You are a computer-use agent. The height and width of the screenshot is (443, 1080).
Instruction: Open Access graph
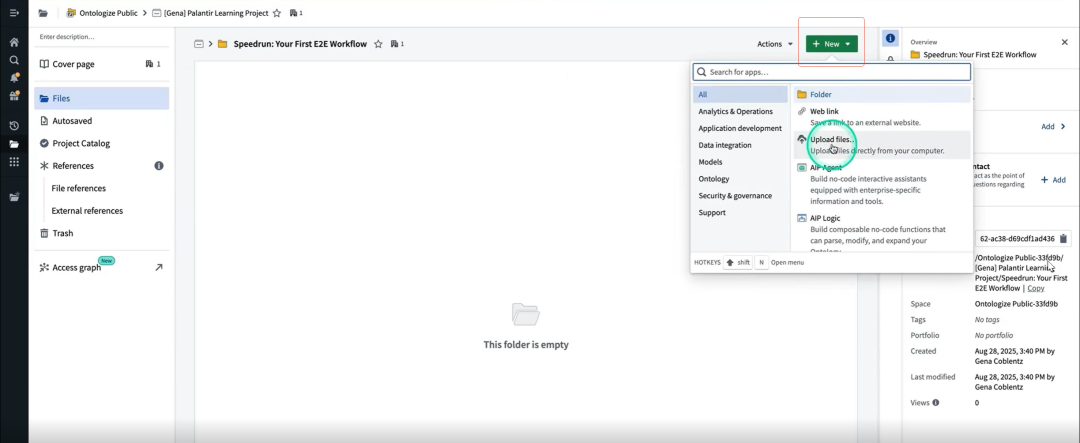pos(76,267)
